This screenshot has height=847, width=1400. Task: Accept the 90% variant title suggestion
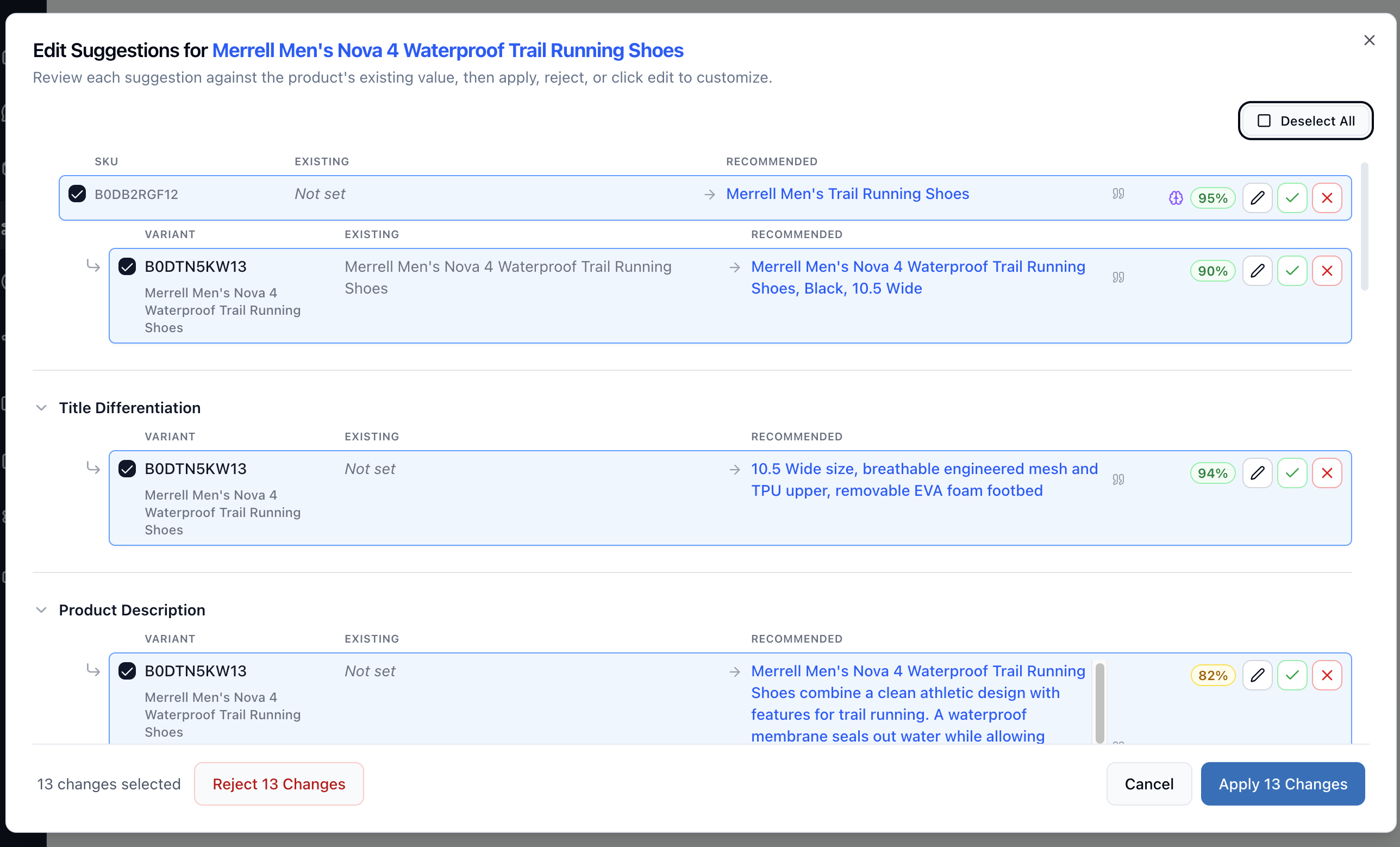[x=1292, y=271]
